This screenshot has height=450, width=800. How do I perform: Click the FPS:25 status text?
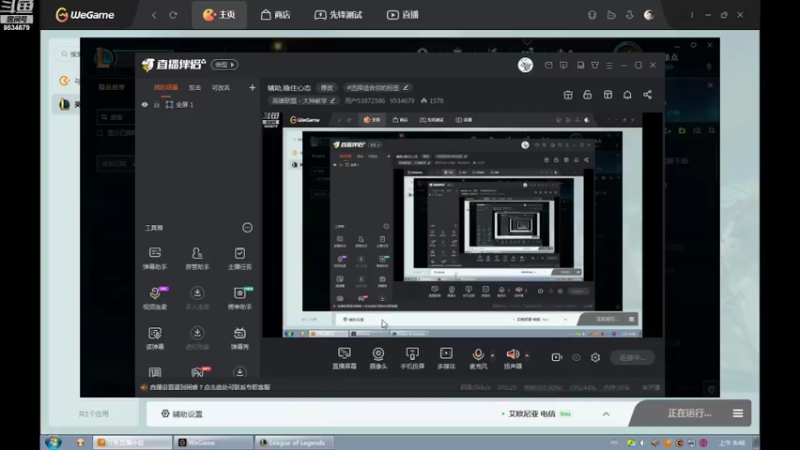pos(507,388)
